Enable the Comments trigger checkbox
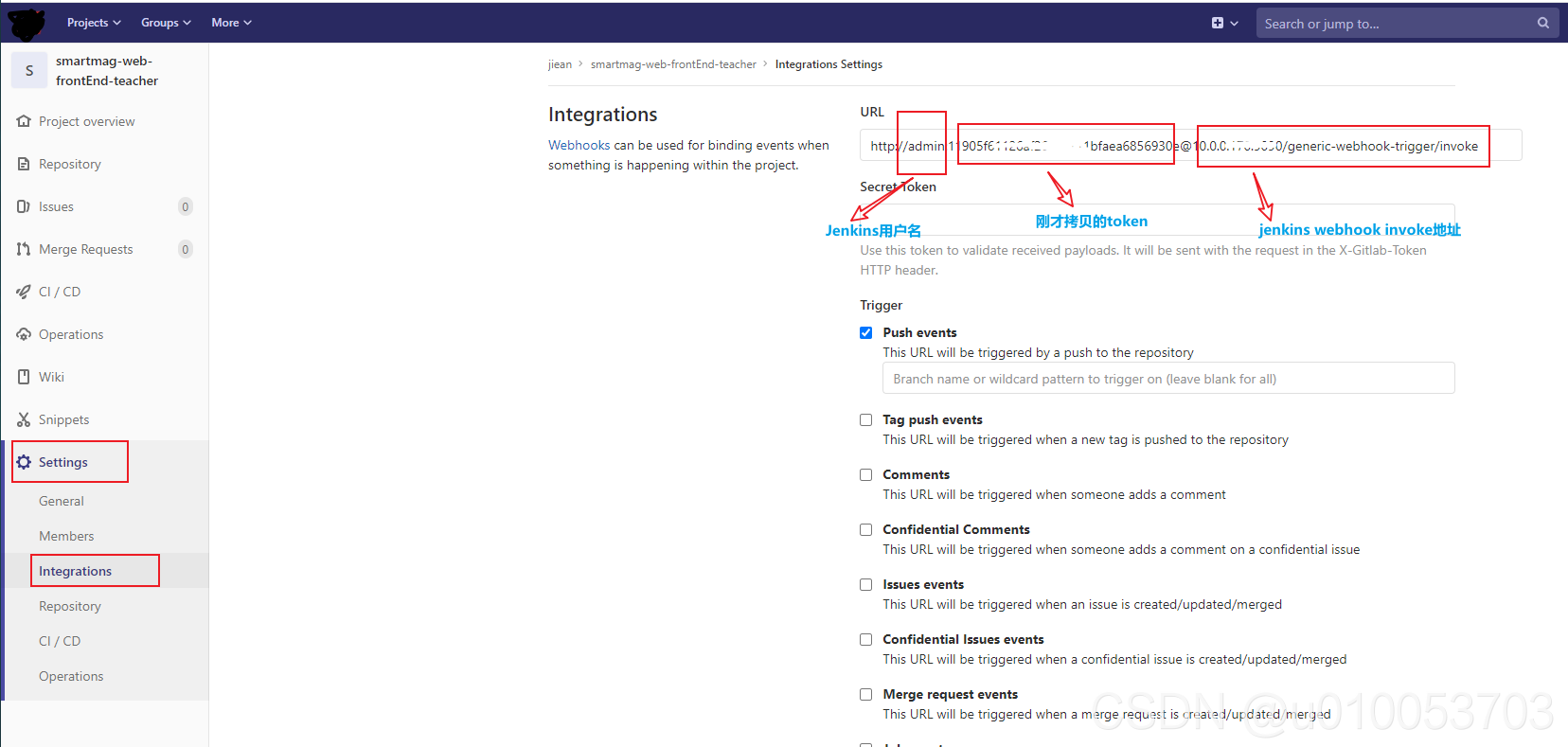Image resolution: width=1568 pixels, height=747 pixels. (865, 474)
